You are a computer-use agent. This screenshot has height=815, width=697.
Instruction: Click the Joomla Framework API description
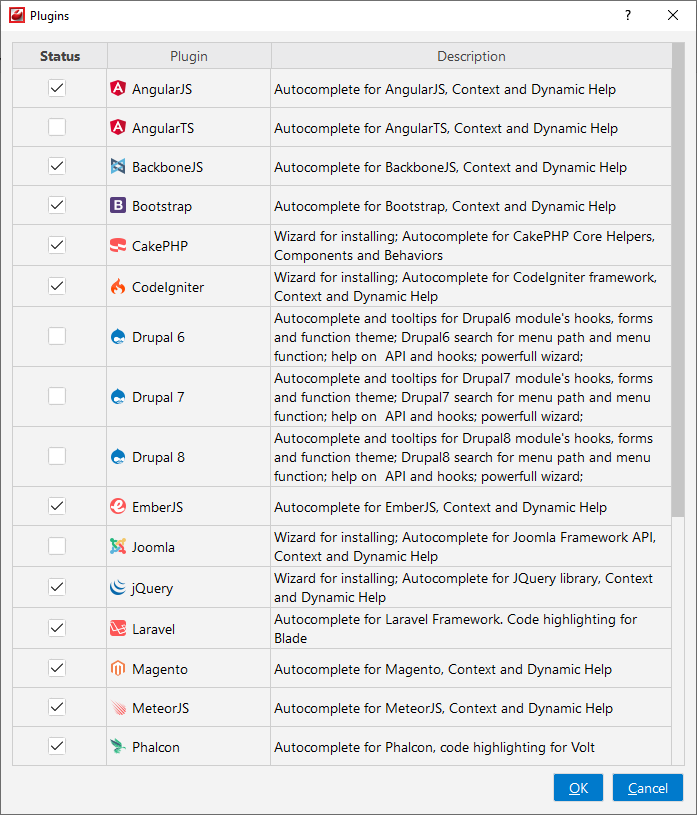[465, 546]
